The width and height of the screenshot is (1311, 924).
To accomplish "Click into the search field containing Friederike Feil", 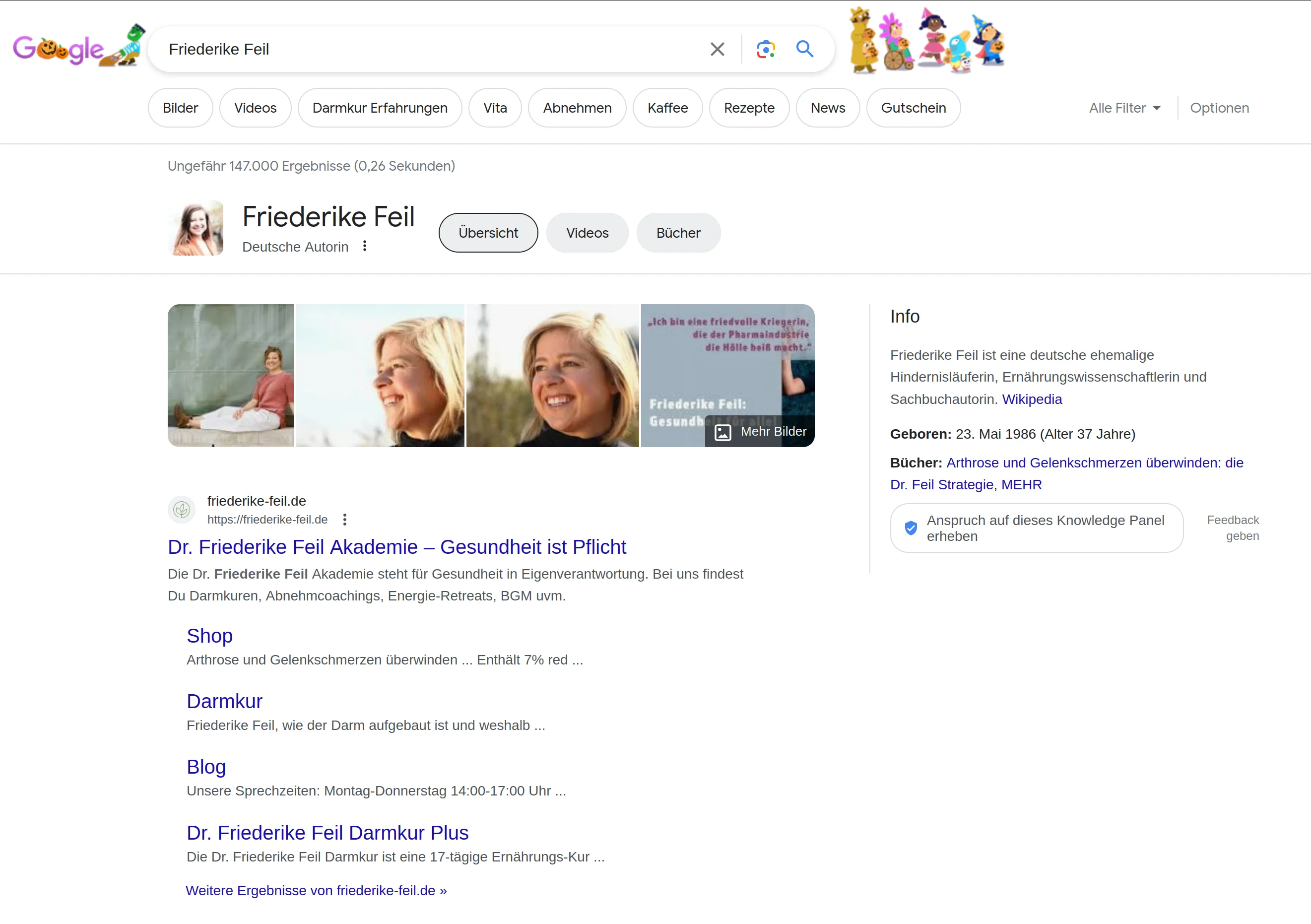I will tap(428, 49).
